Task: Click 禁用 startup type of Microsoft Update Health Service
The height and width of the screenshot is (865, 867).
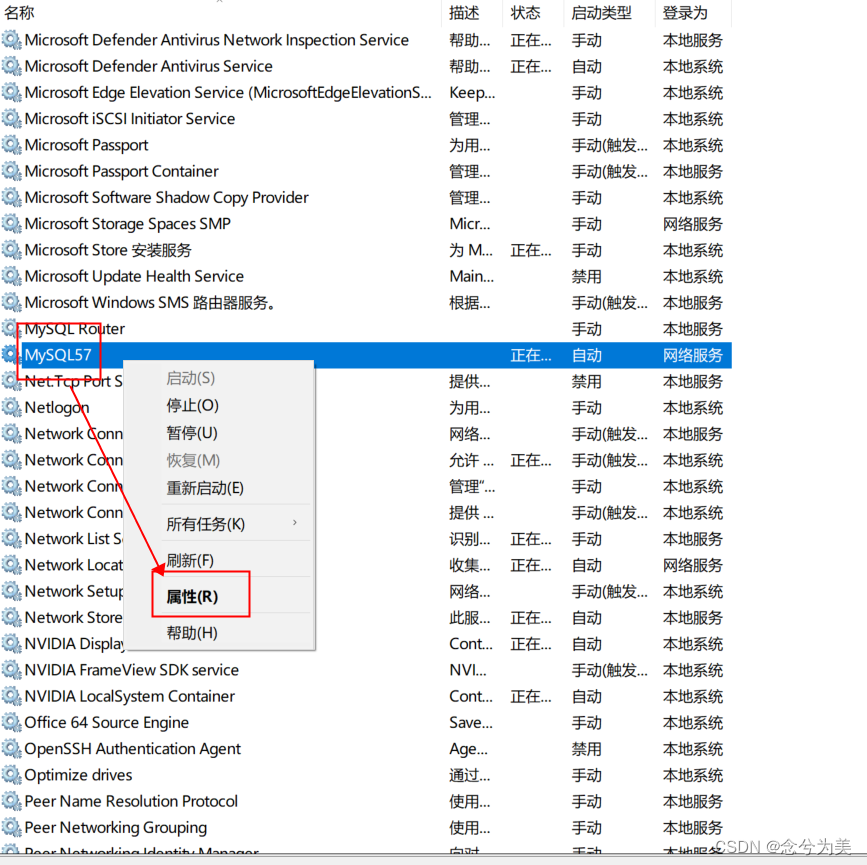Action: [587, 277]
